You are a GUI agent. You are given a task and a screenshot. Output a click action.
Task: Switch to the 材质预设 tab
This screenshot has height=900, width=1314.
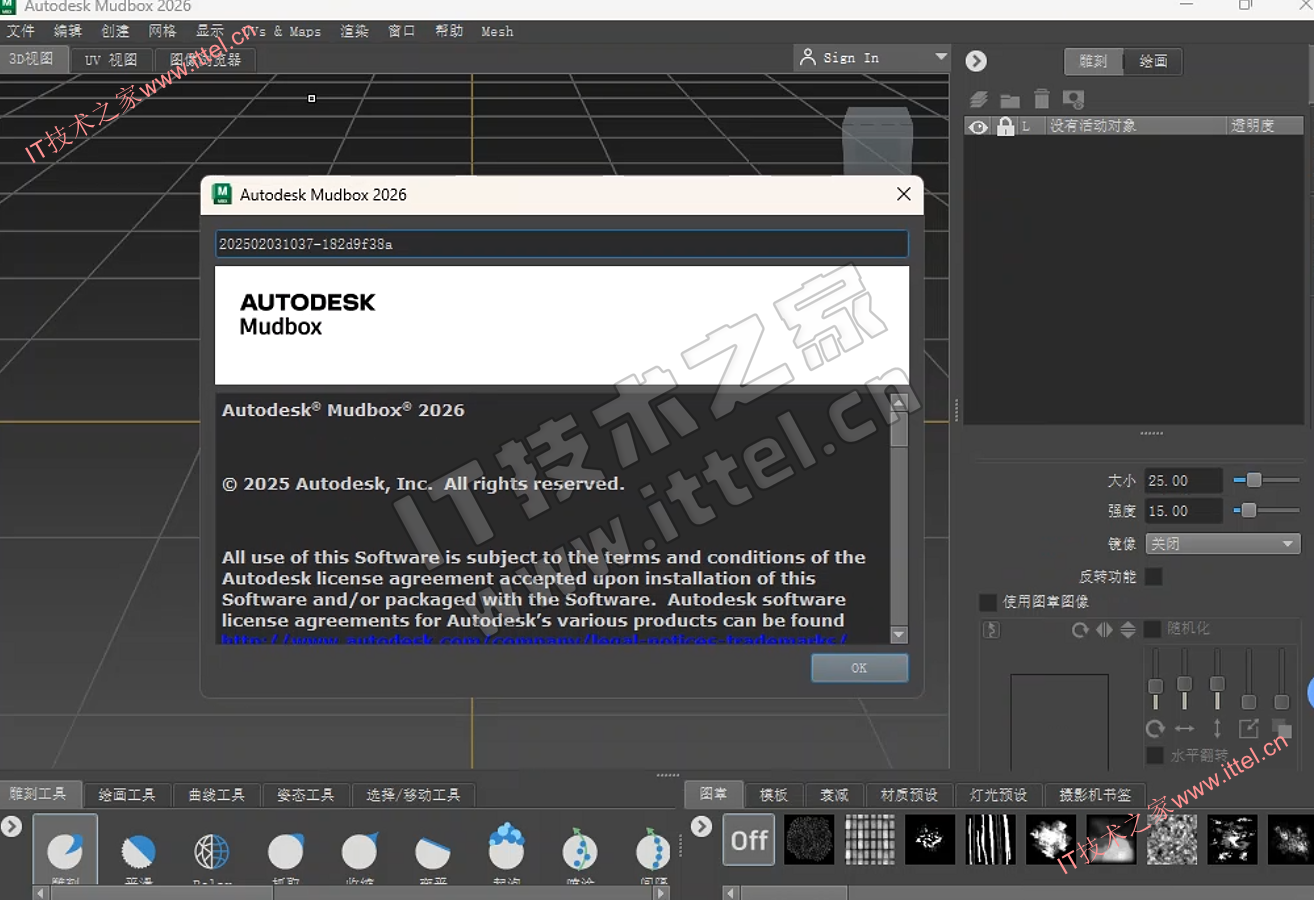(909, 795)
